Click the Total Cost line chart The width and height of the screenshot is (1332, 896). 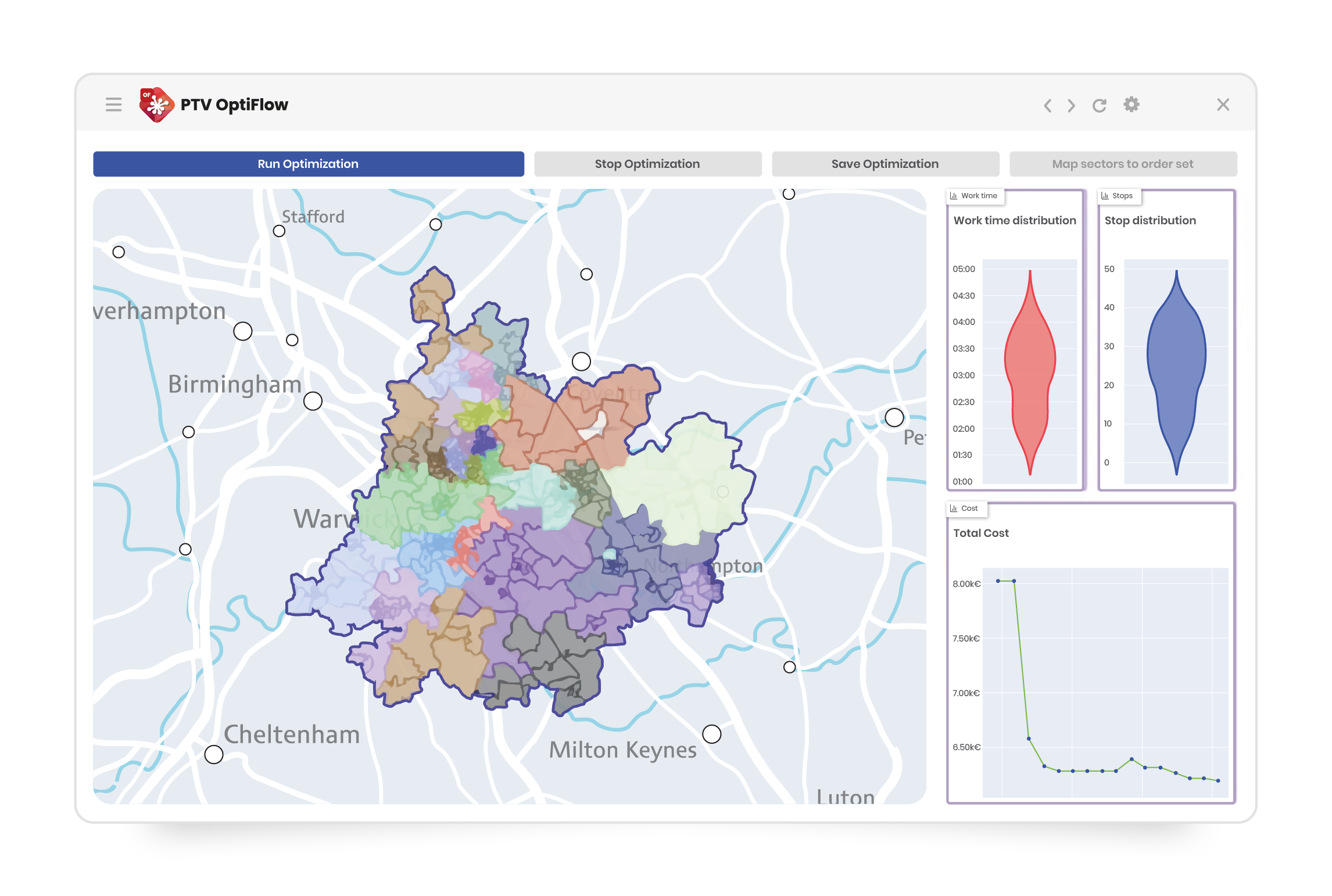click(x=1105, y=682)
